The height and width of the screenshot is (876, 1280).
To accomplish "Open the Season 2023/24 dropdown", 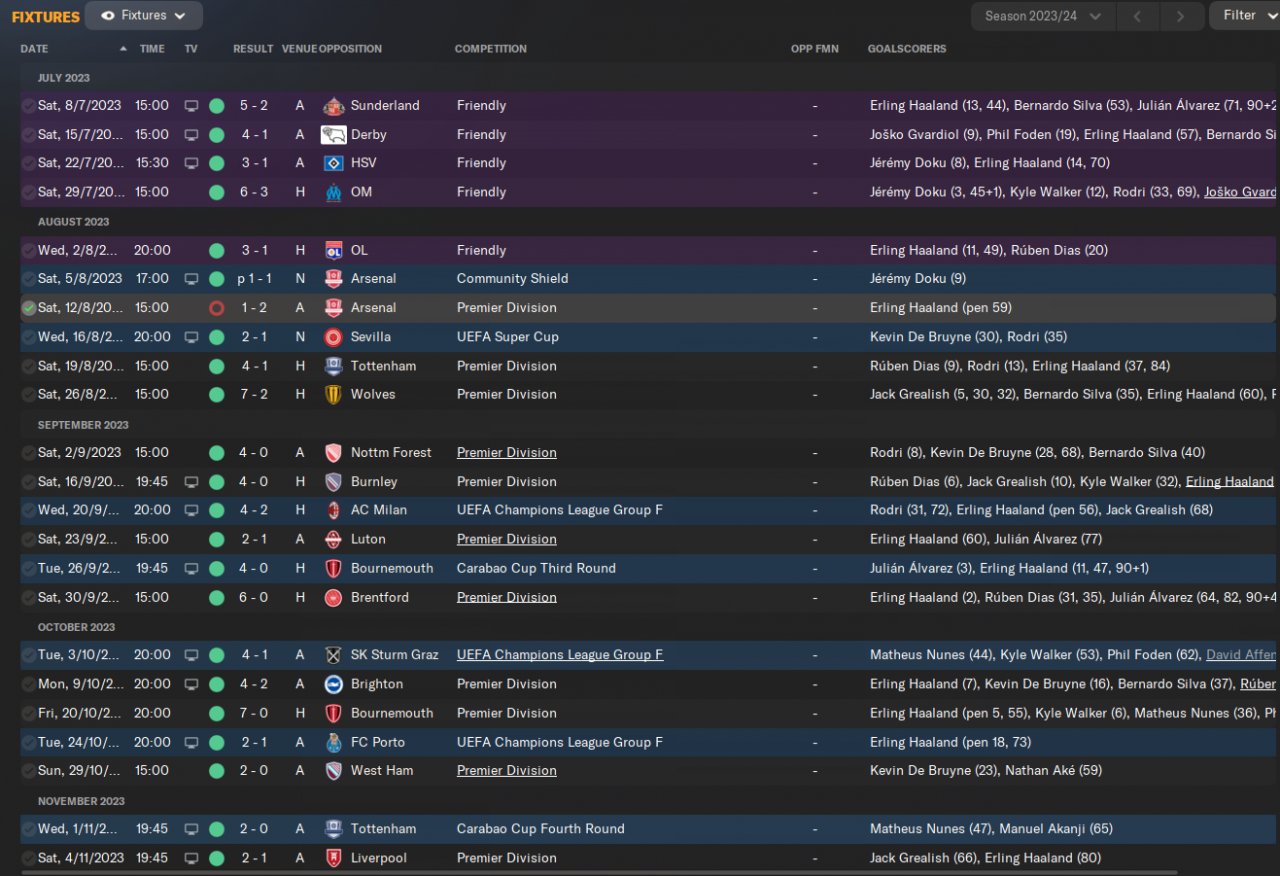I will (x=1042, y=16).
